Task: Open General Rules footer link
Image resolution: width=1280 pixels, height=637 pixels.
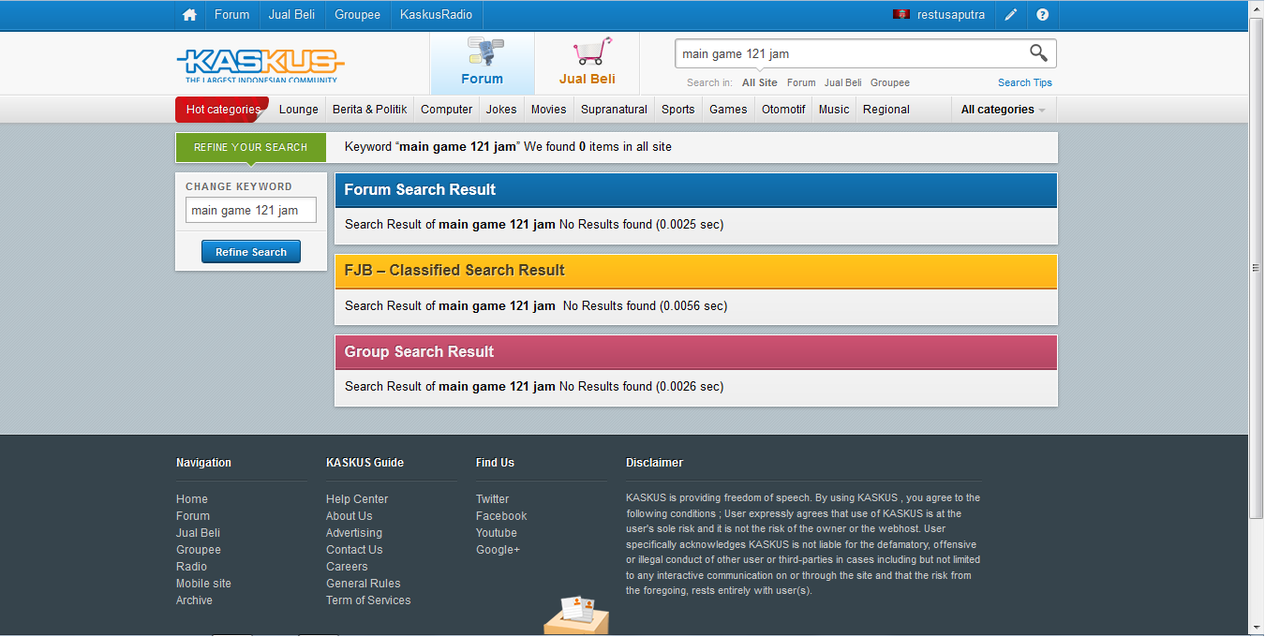Action: point(363,584)
